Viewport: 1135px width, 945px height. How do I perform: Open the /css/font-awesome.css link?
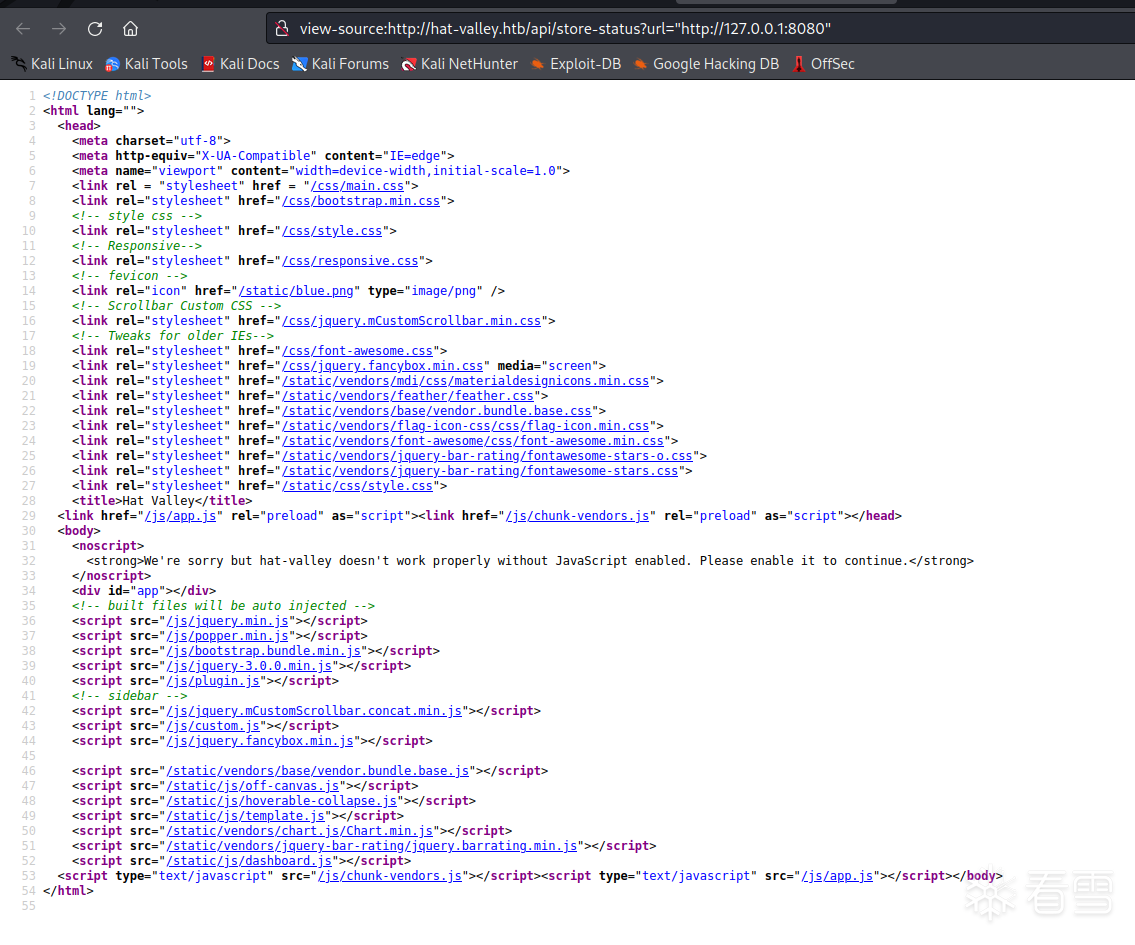(357, 351)
